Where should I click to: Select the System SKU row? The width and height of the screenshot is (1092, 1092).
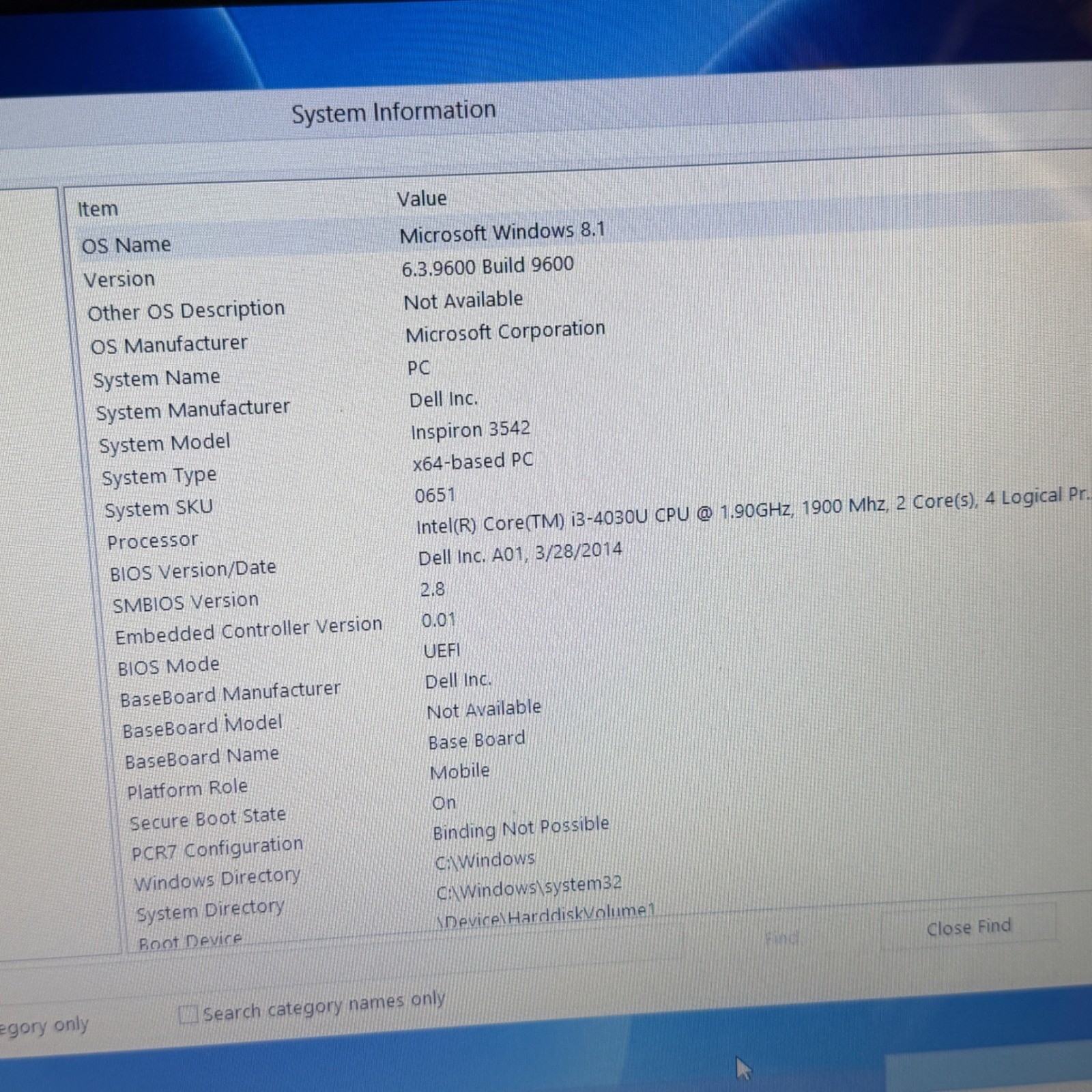[x=158, y=508]
